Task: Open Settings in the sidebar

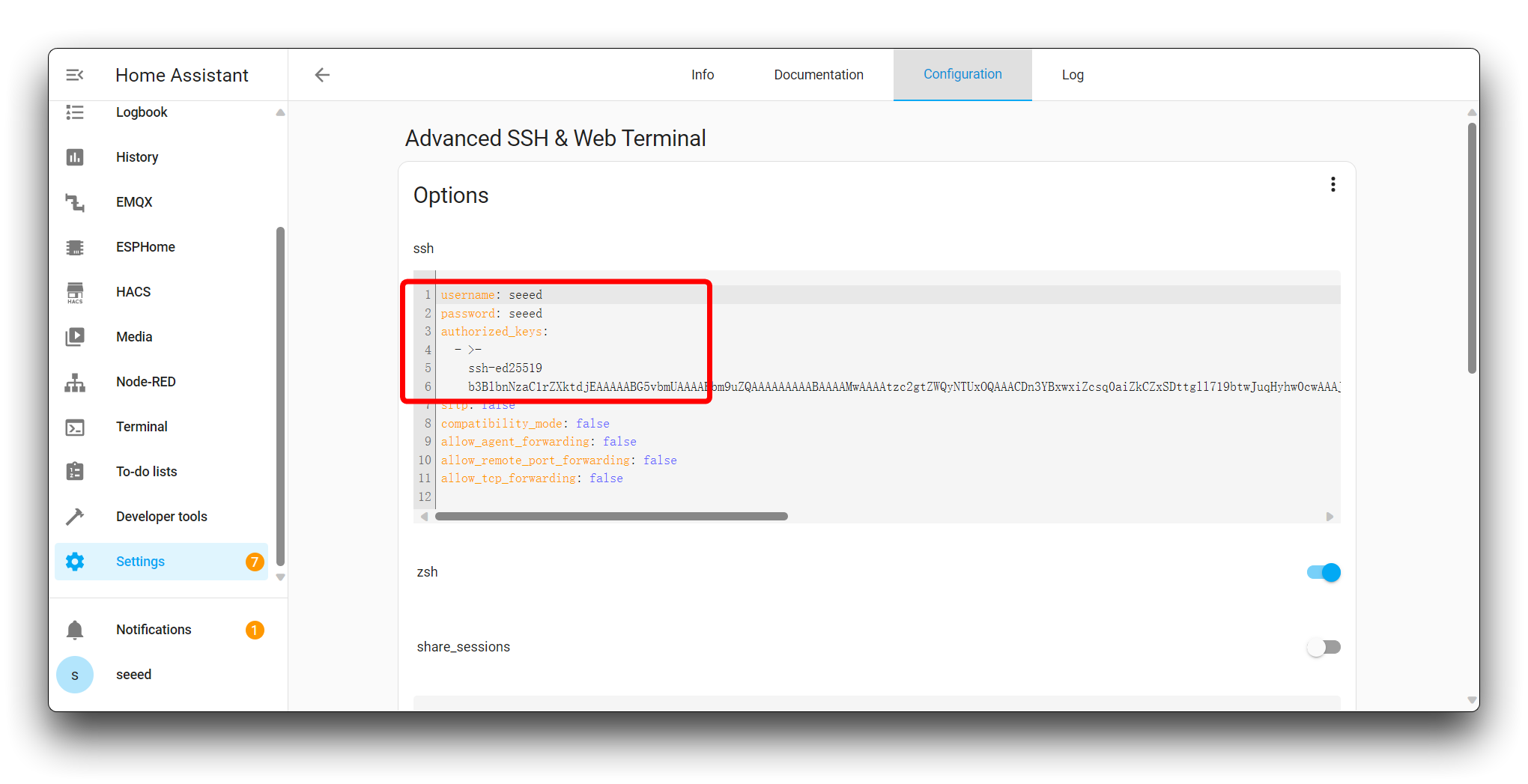Action: pyautogui.click(x=161, y=562)
